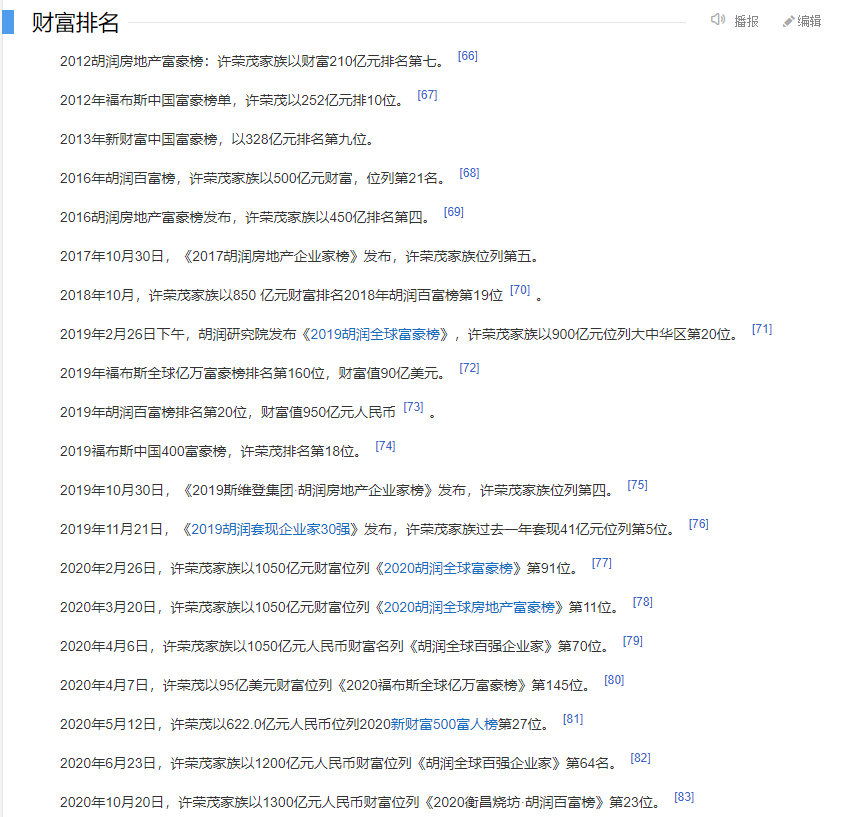Click citation reference [76]

coord(699,524)
